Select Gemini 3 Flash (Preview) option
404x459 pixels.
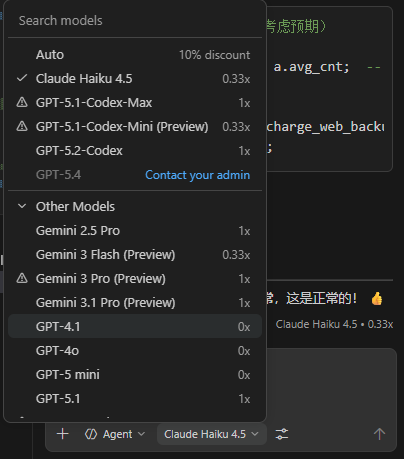coord(135,255)
